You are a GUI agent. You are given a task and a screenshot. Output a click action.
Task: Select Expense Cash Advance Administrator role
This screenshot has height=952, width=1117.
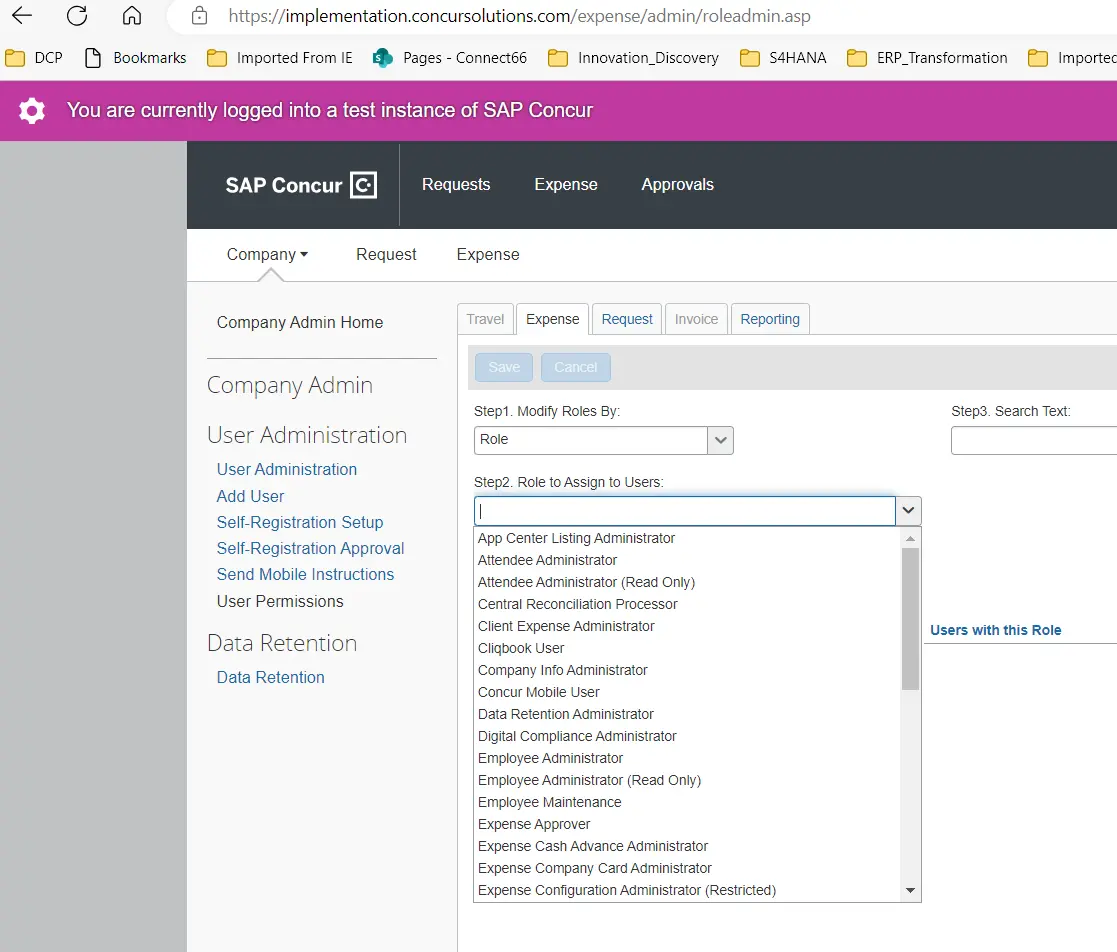(x=687, y=847)
